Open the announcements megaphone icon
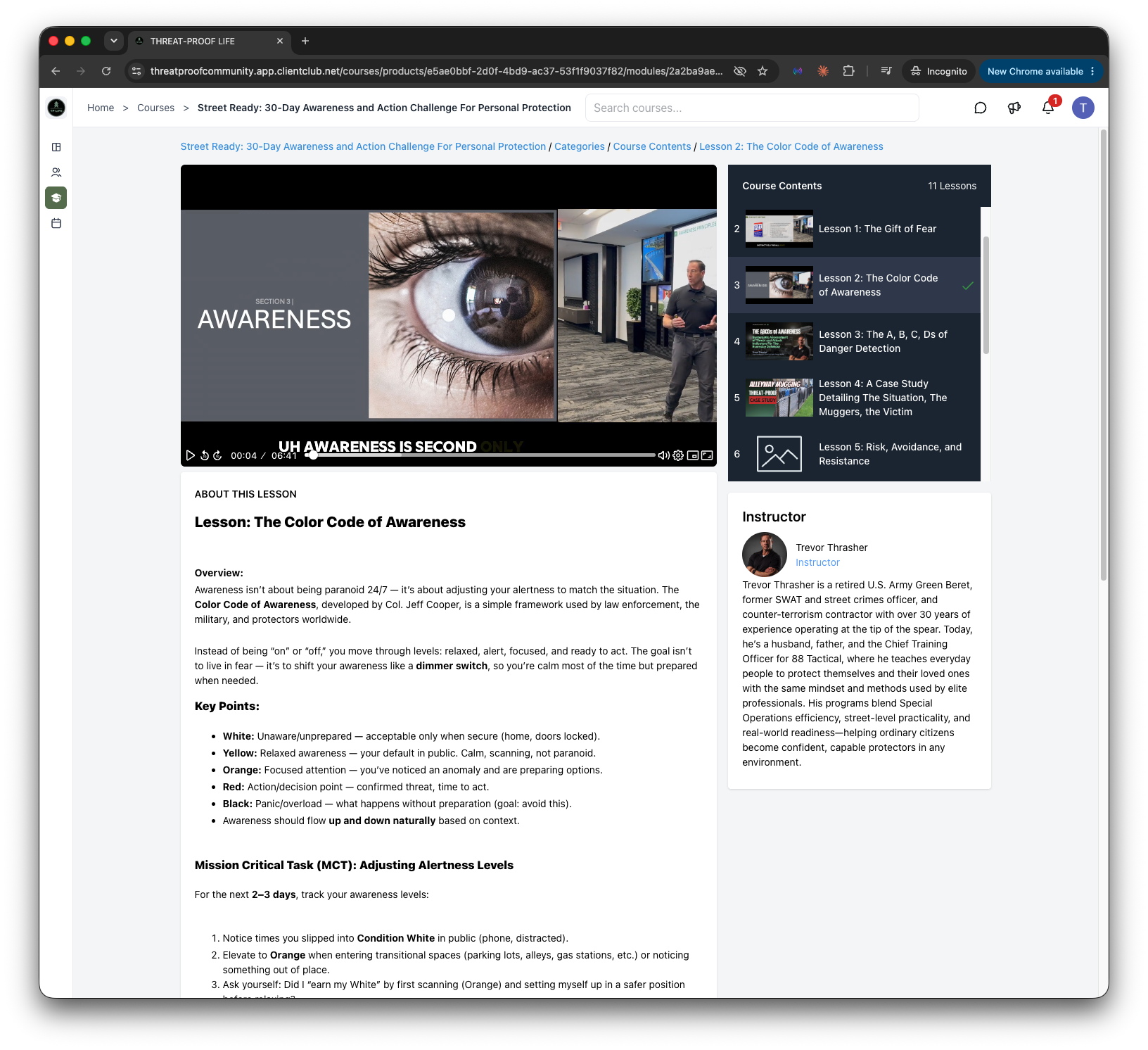 (x=1014, y=108)
